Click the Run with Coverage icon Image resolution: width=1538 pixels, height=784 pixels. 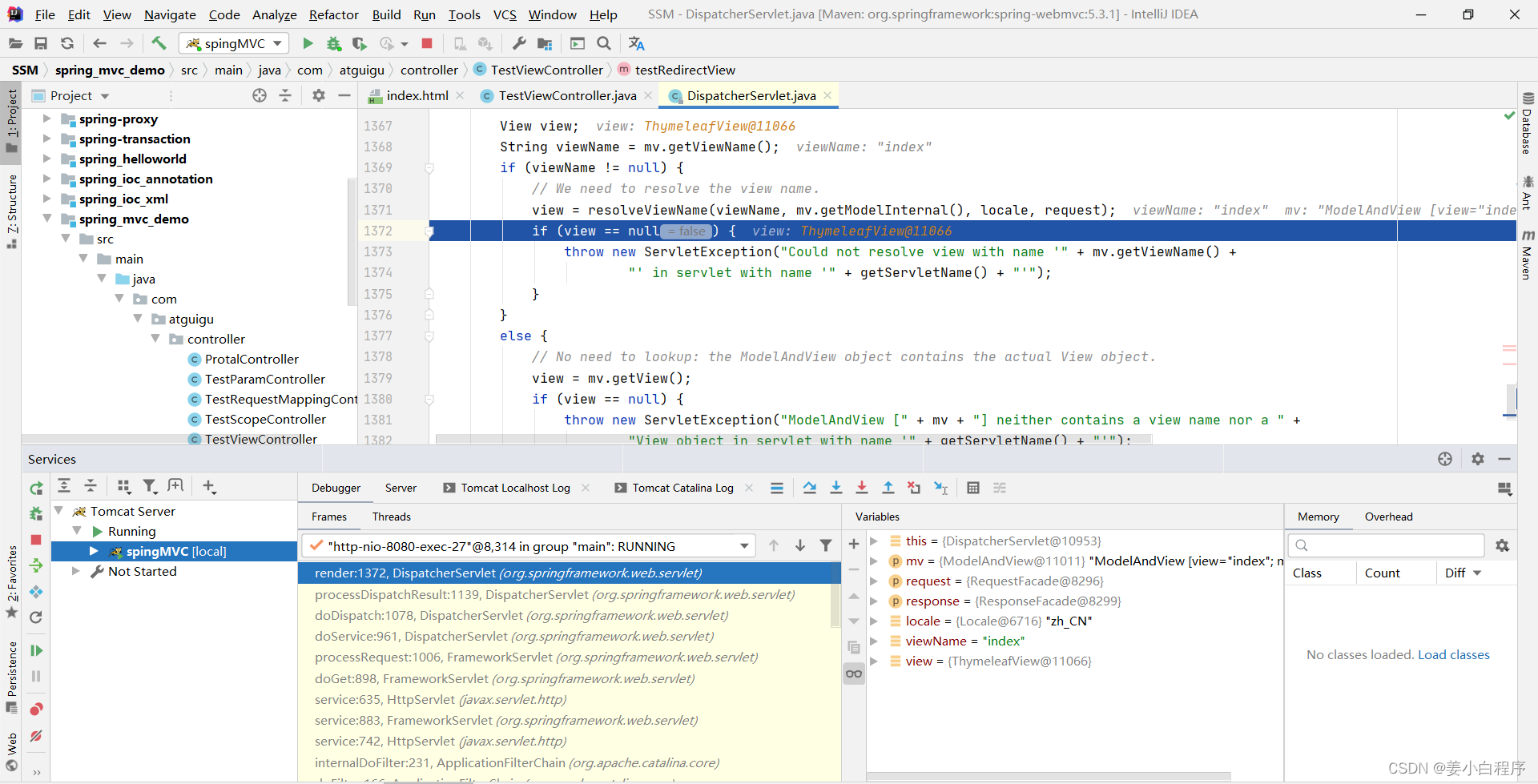coord(360,43)
